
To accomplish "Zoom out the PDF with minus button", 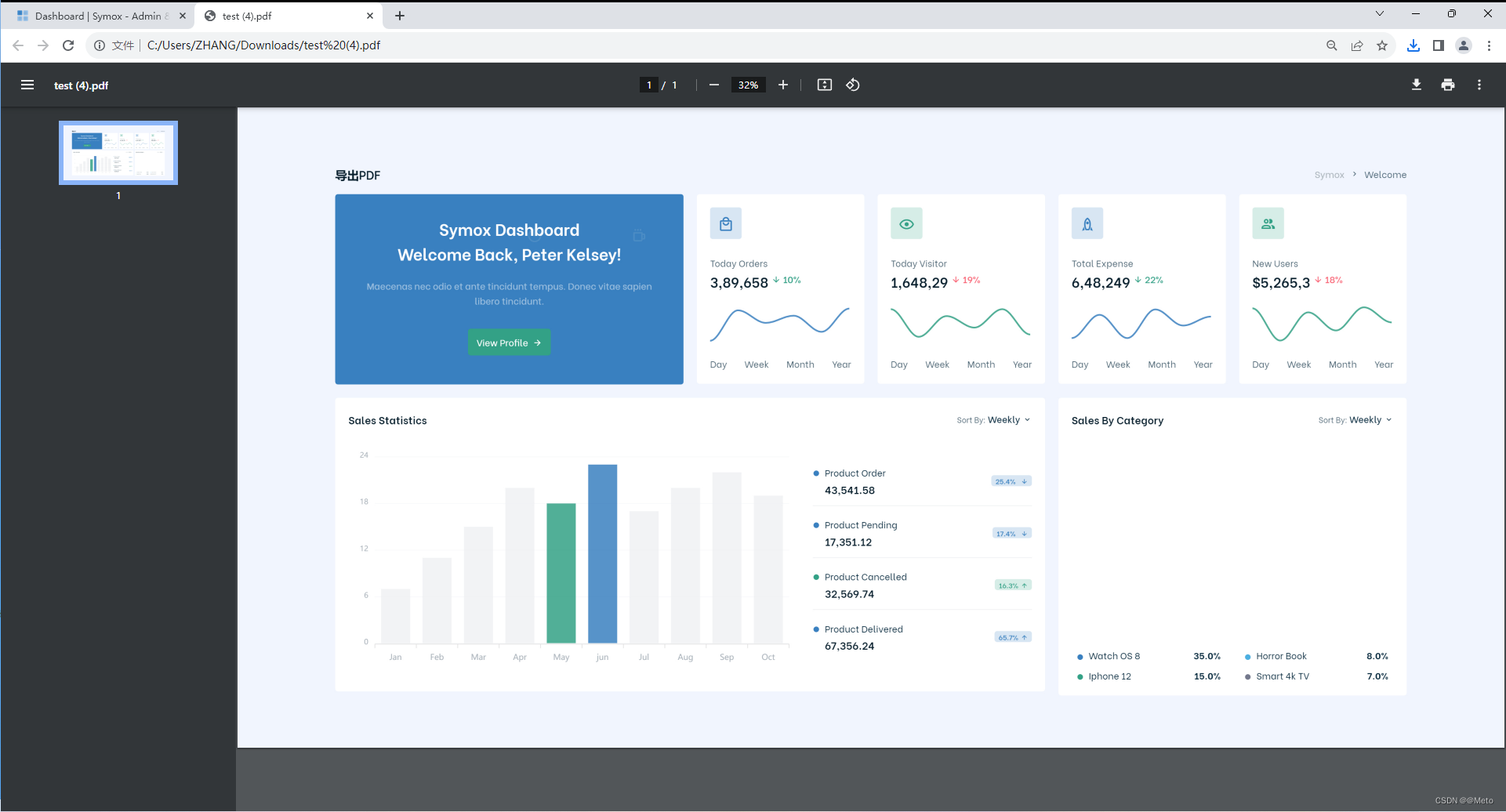I will click(x=714, y=85).
